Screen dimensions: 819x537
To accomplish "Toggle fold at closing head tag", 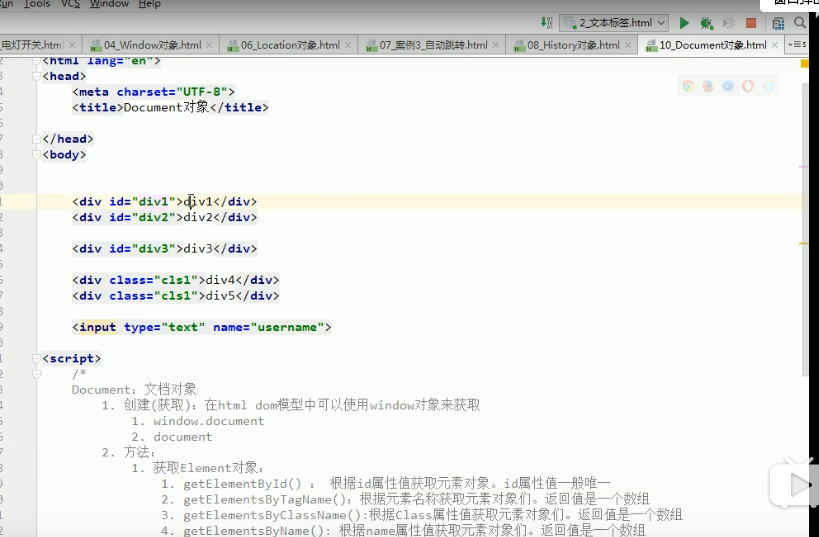I will tap(36, 139).
